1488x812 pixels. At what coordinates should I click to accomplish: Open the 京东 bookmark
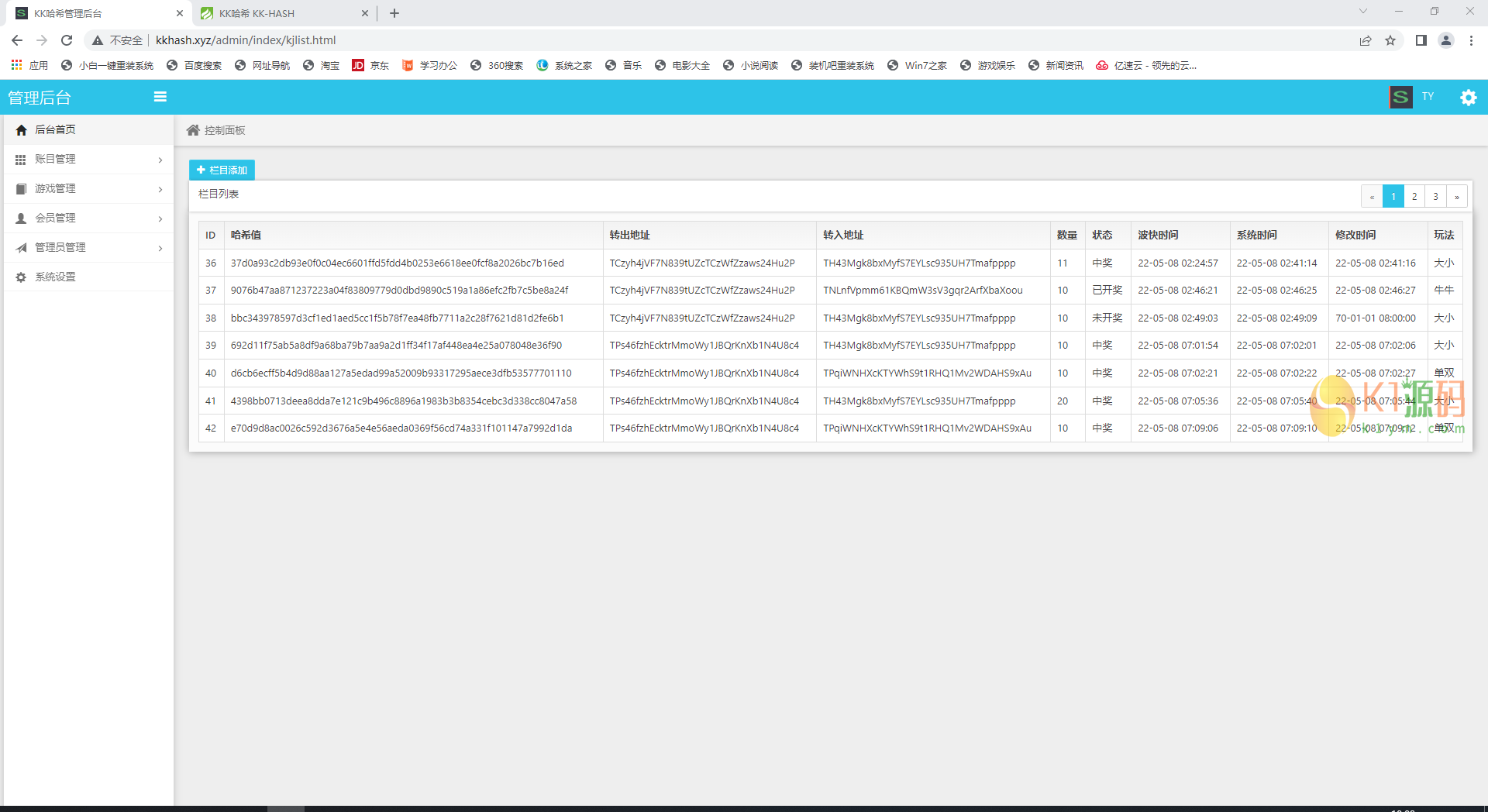coord(370,66)
